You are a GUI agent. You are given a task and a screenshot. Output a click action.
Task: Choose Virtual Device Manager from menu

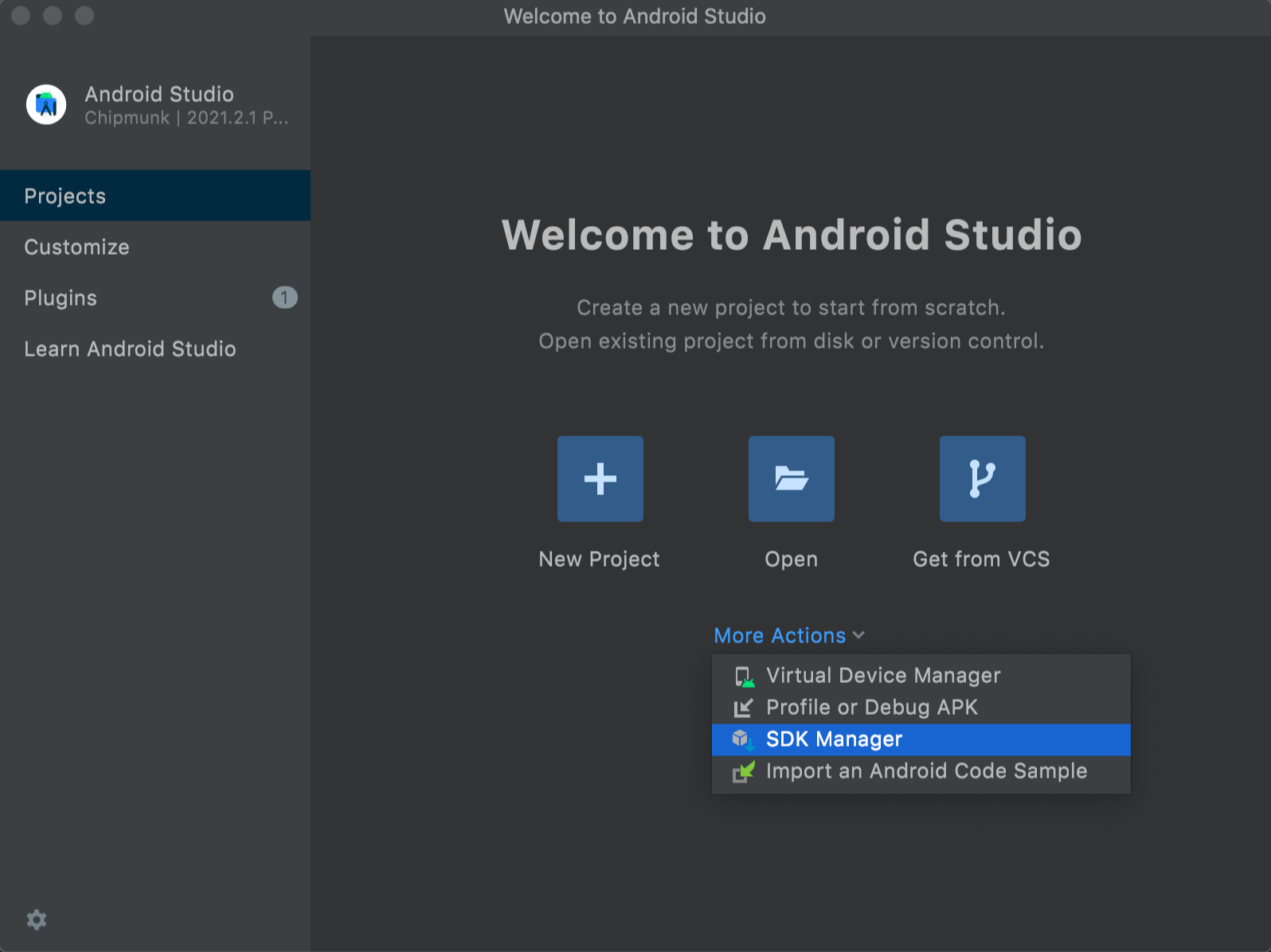(921, 676)
